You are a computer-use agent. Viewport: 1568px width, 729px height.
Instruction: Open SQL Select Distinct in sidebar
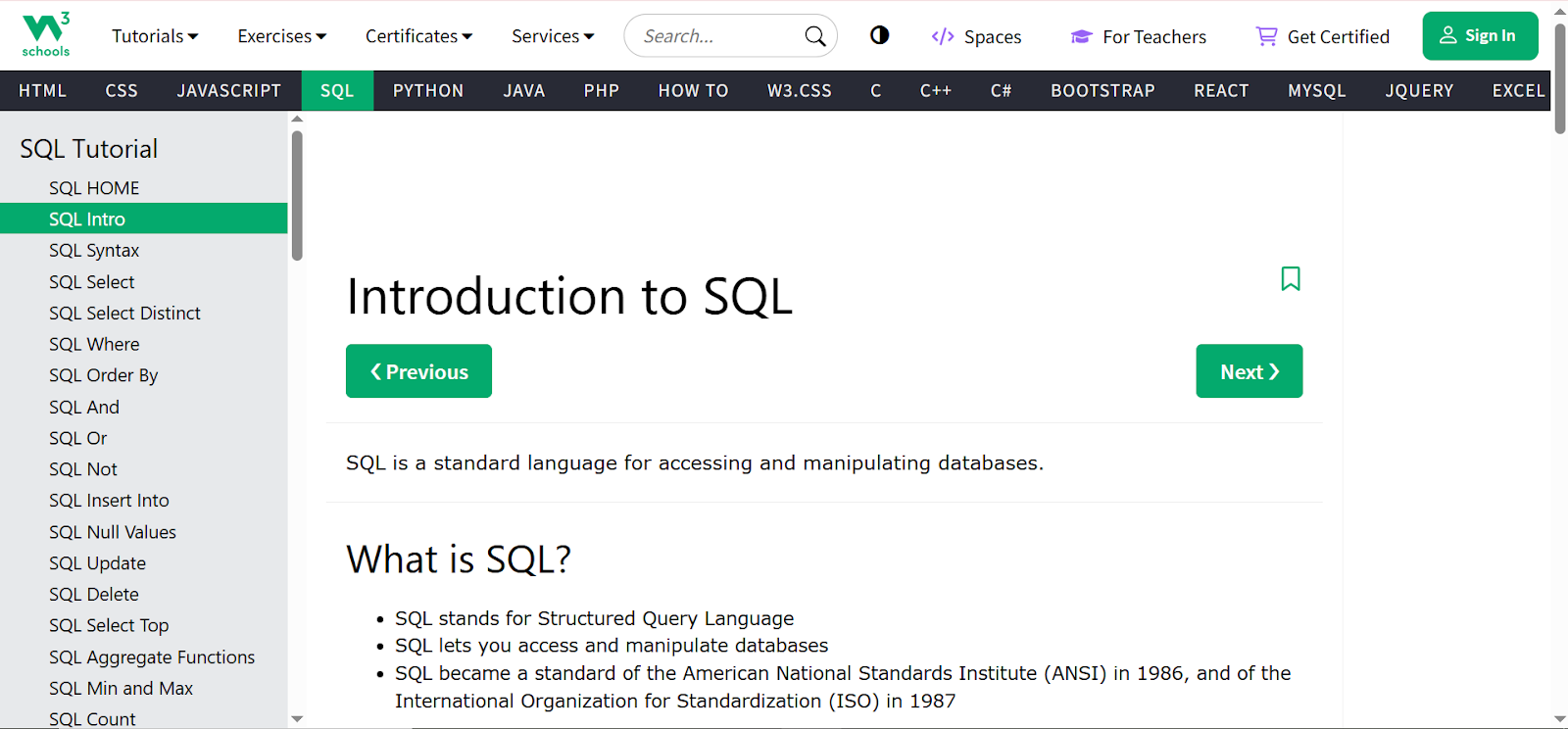click(x=124, y=313)
